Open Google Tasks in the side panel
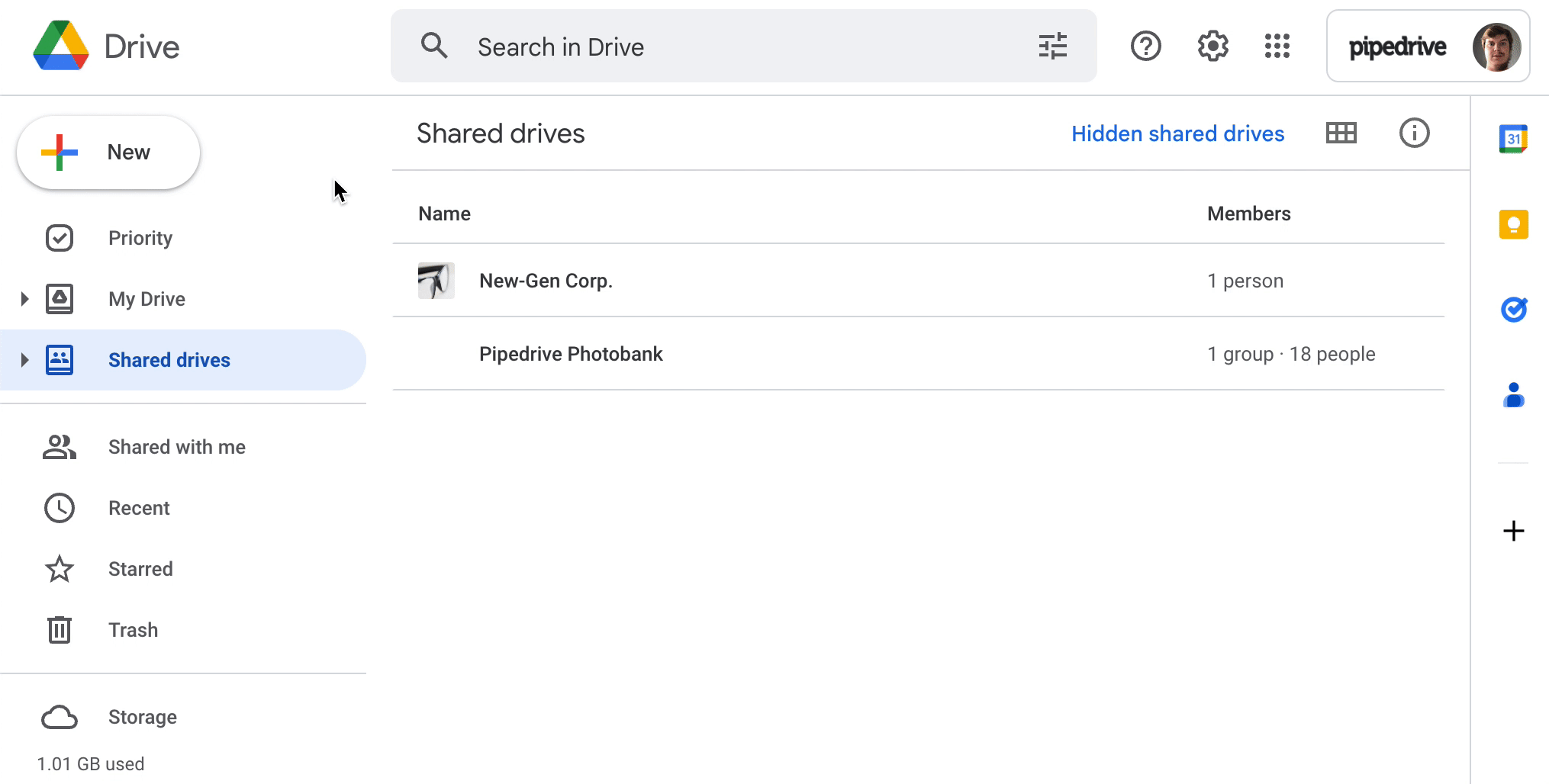 1514,310
